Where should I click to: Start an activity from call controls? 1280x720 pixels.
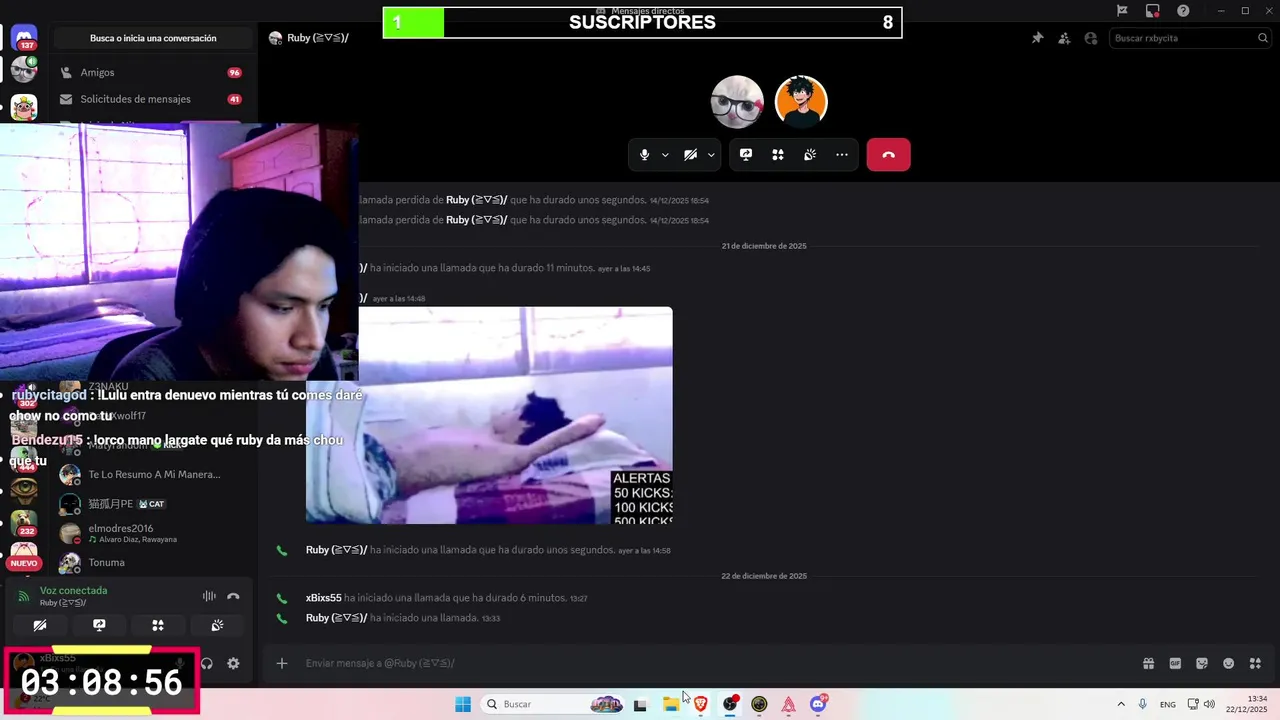[778, 155]
